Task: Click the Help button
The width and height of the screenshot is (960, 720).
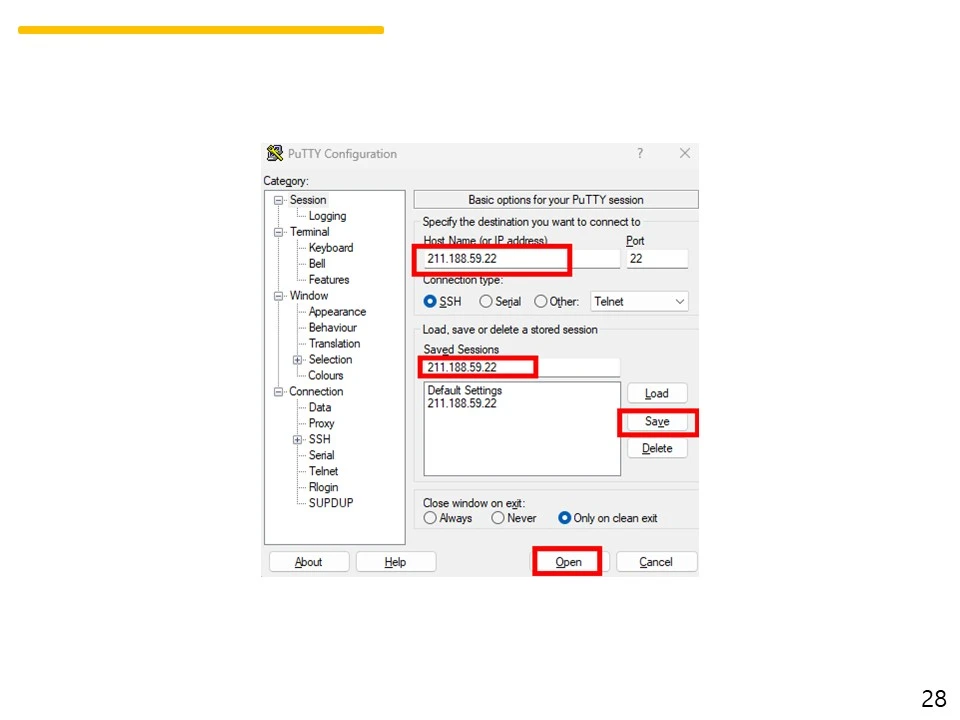Action: 396,561
